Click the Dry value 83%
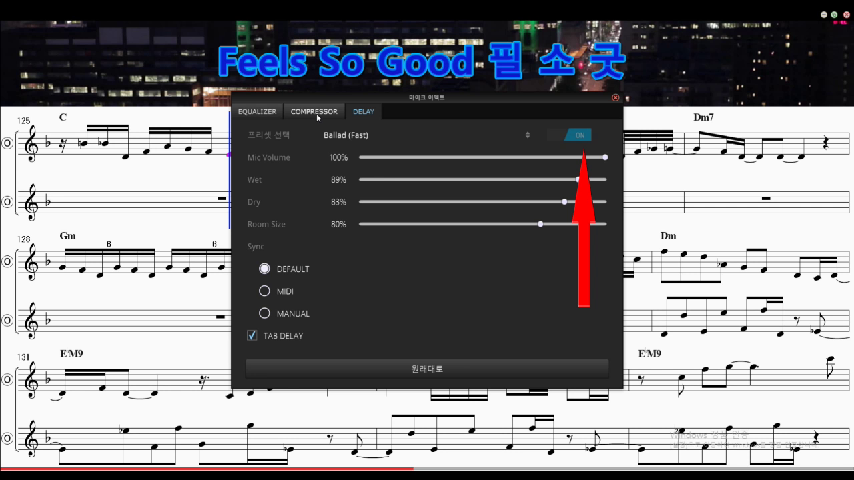Viewport: 854px width, 480px height. click(x=339, y=202)
